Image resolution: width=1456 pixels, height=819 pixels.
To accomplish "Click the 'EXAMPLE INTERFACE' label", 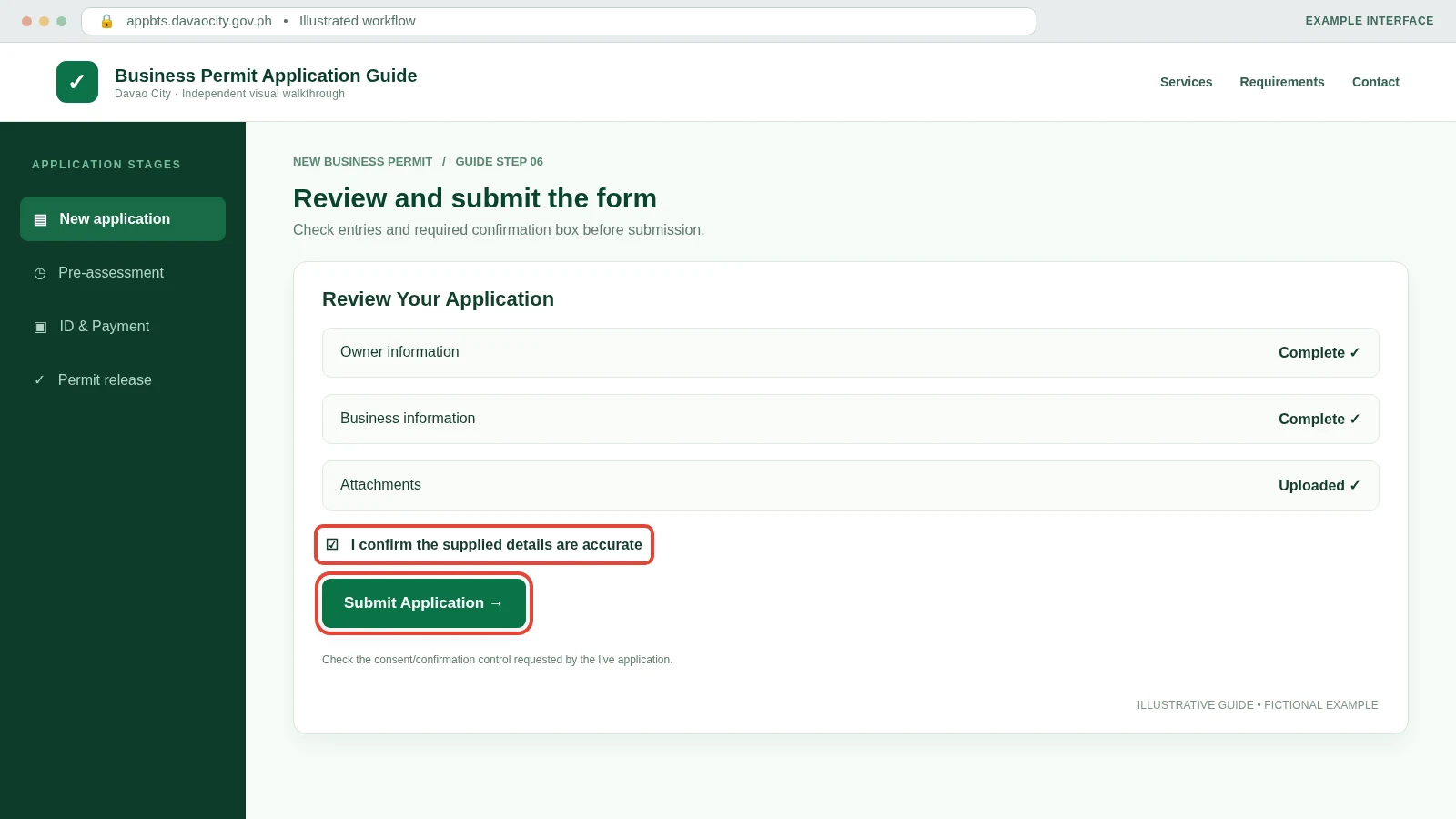I will click(x=1369, y=21).
